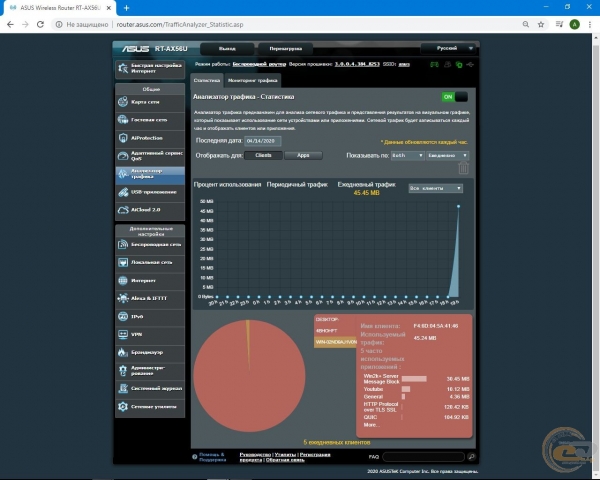Open Quick Internet Setup sidebar icon

coord(123,69)
